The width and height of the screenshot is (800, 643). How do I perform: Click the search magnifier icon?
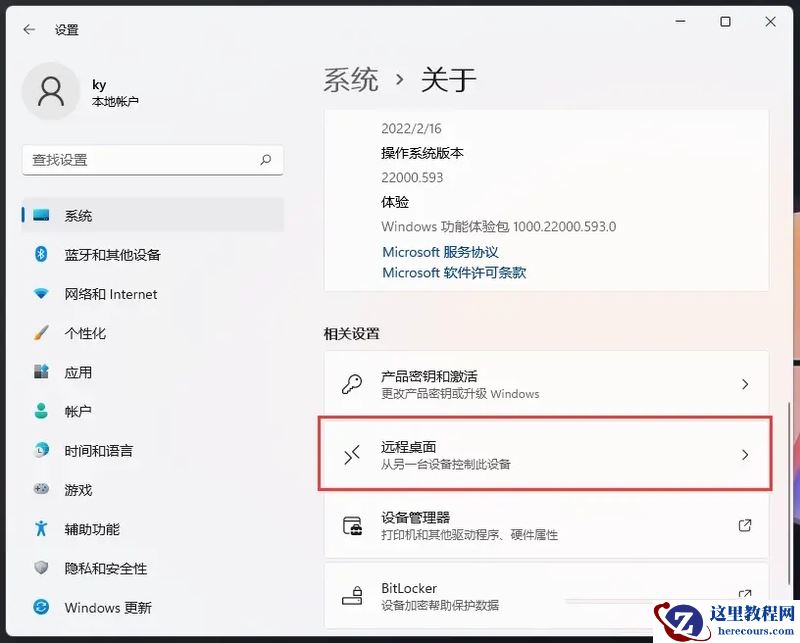[x=266, y=160]
